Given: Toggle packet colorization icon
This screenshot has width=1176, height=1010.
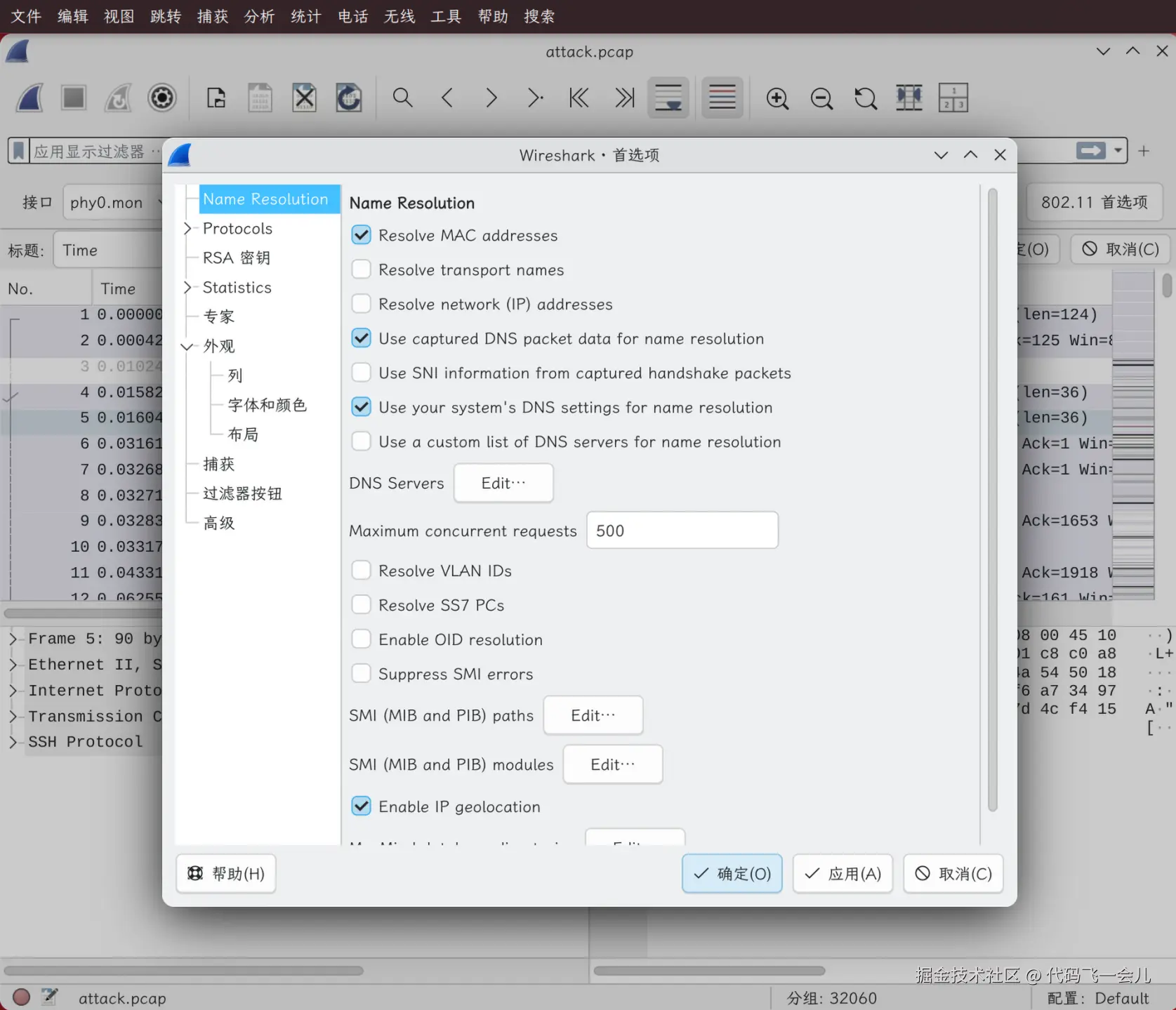Looking at the screenshot, I should coord(722,98).
